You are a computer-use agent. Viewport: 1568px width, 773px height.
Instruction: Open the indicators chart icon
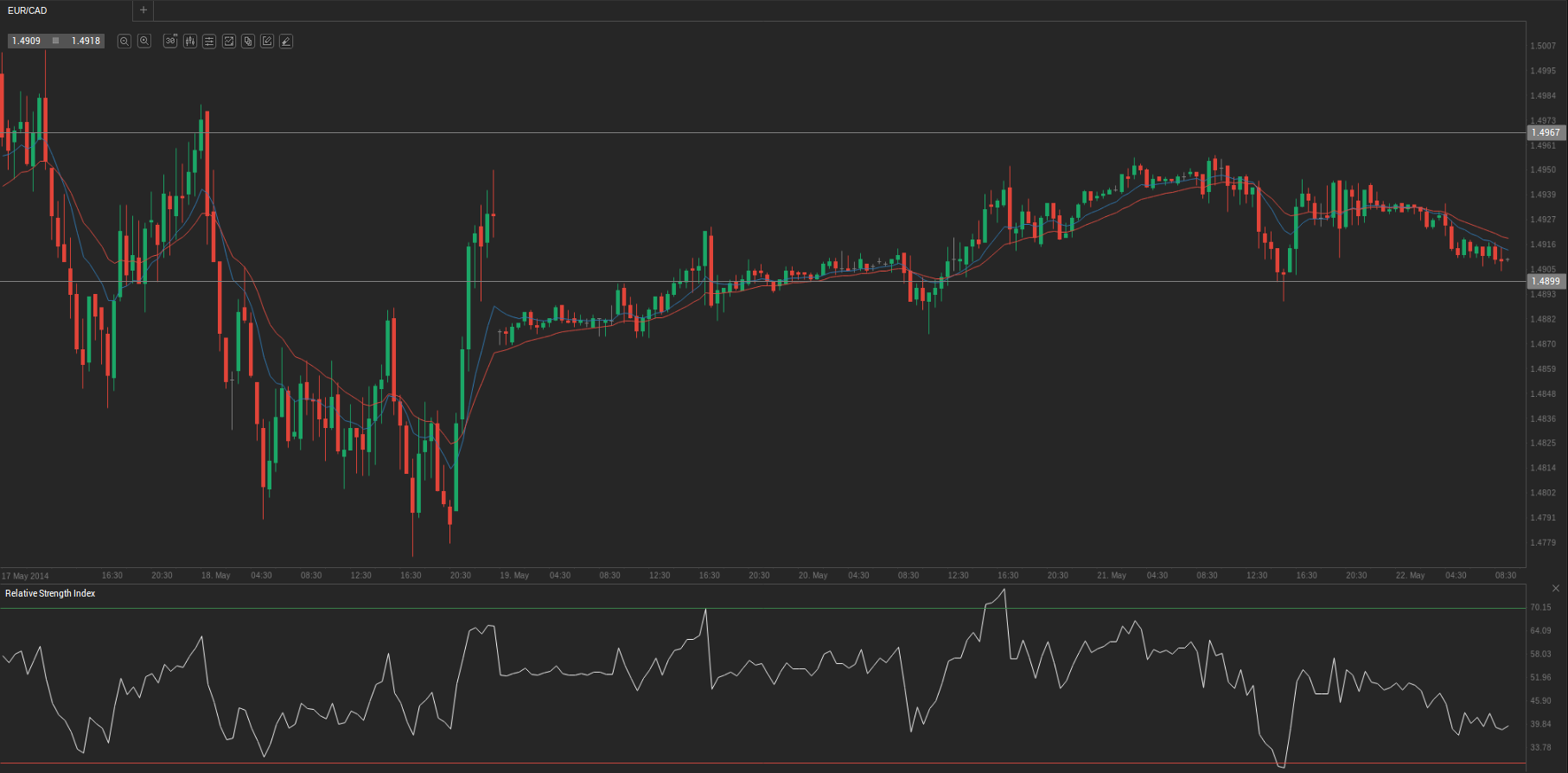pyautogui.click(x=229, y=41)
